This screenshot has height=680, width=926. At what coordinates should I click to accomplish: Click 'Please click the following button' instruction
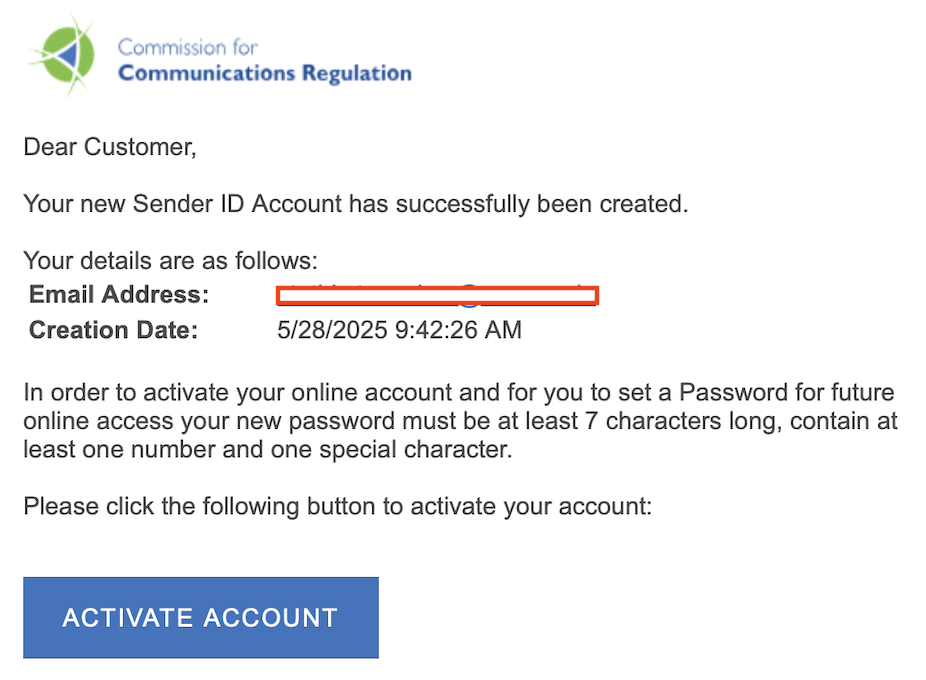point(338,506)
